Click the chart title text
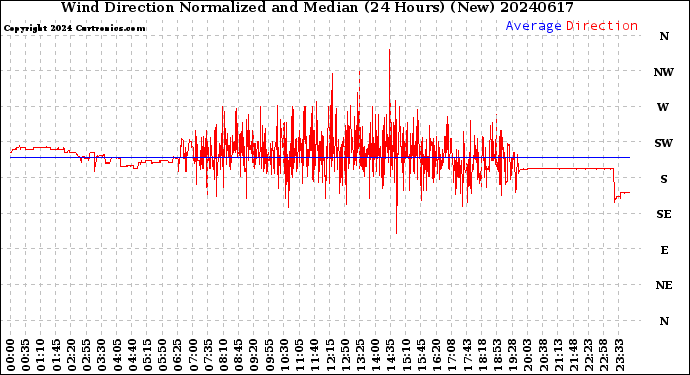This screenshot has height=375, width=690. point(317,7)
